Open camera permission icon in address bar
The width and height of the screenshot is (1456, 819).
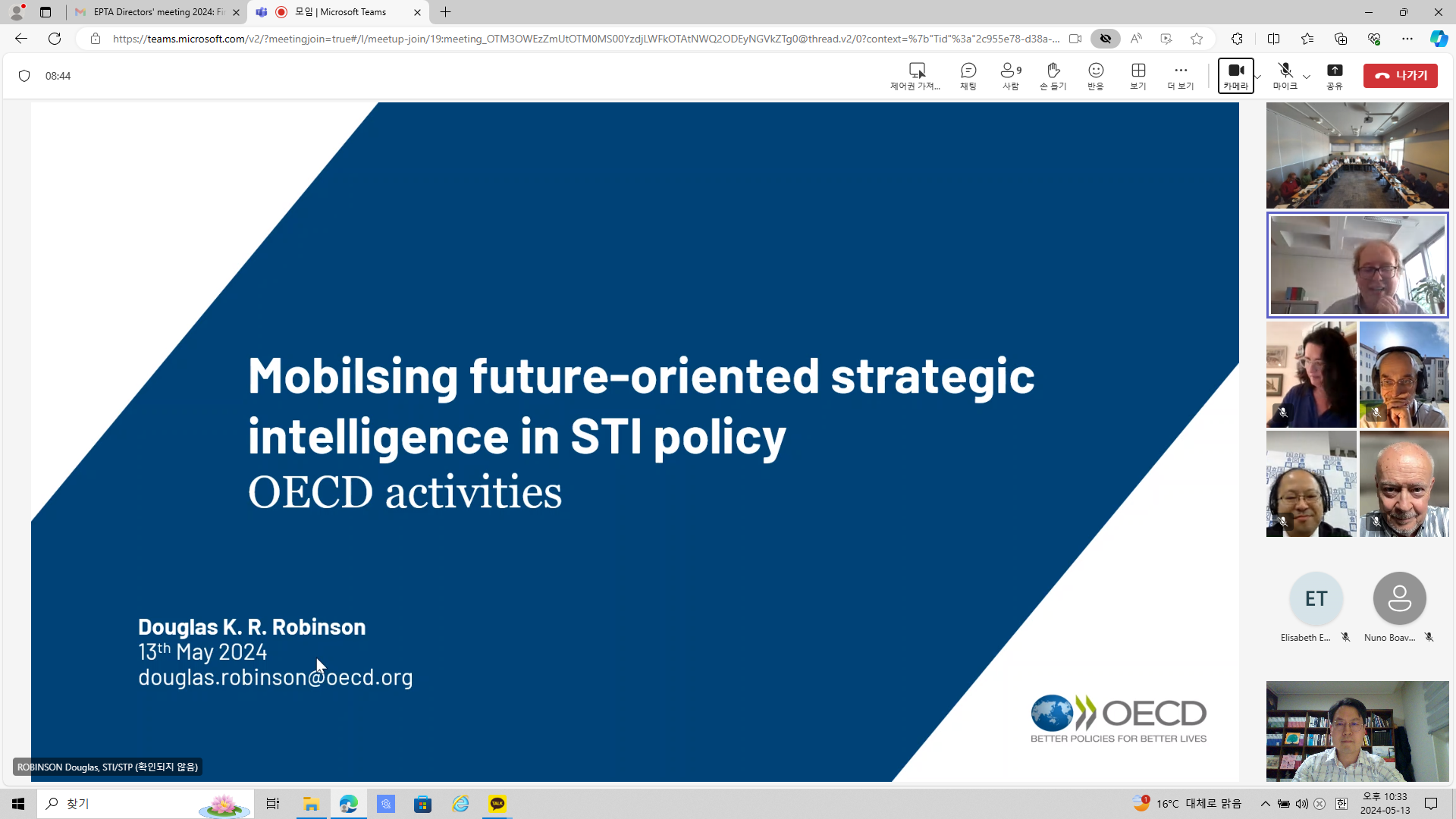(x=1075, y=39)
